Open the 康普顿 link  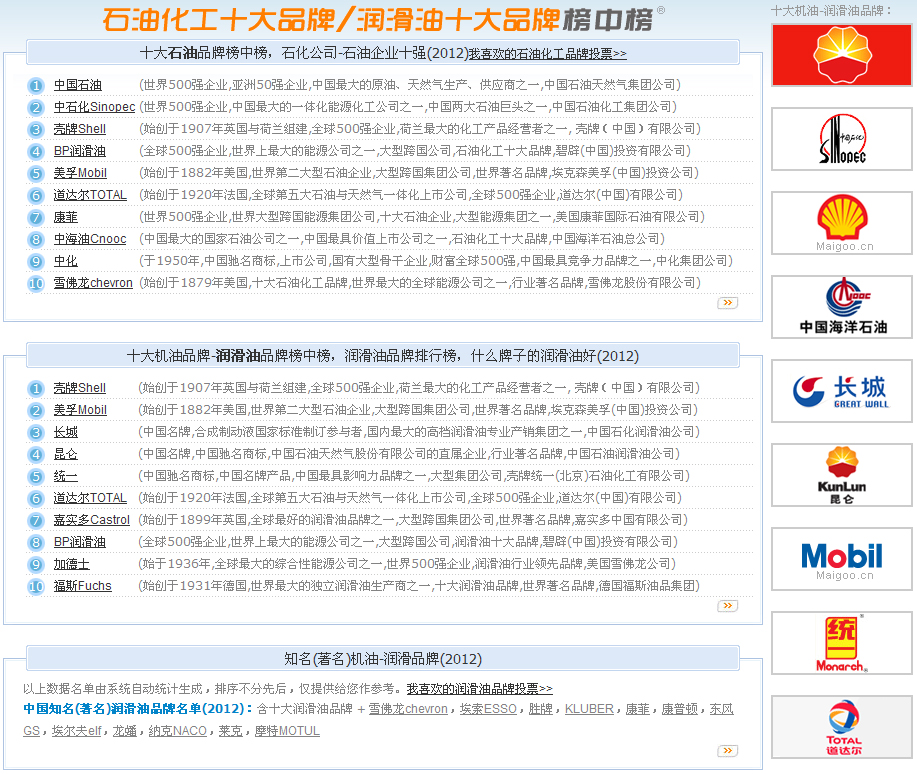coord(680,709)
